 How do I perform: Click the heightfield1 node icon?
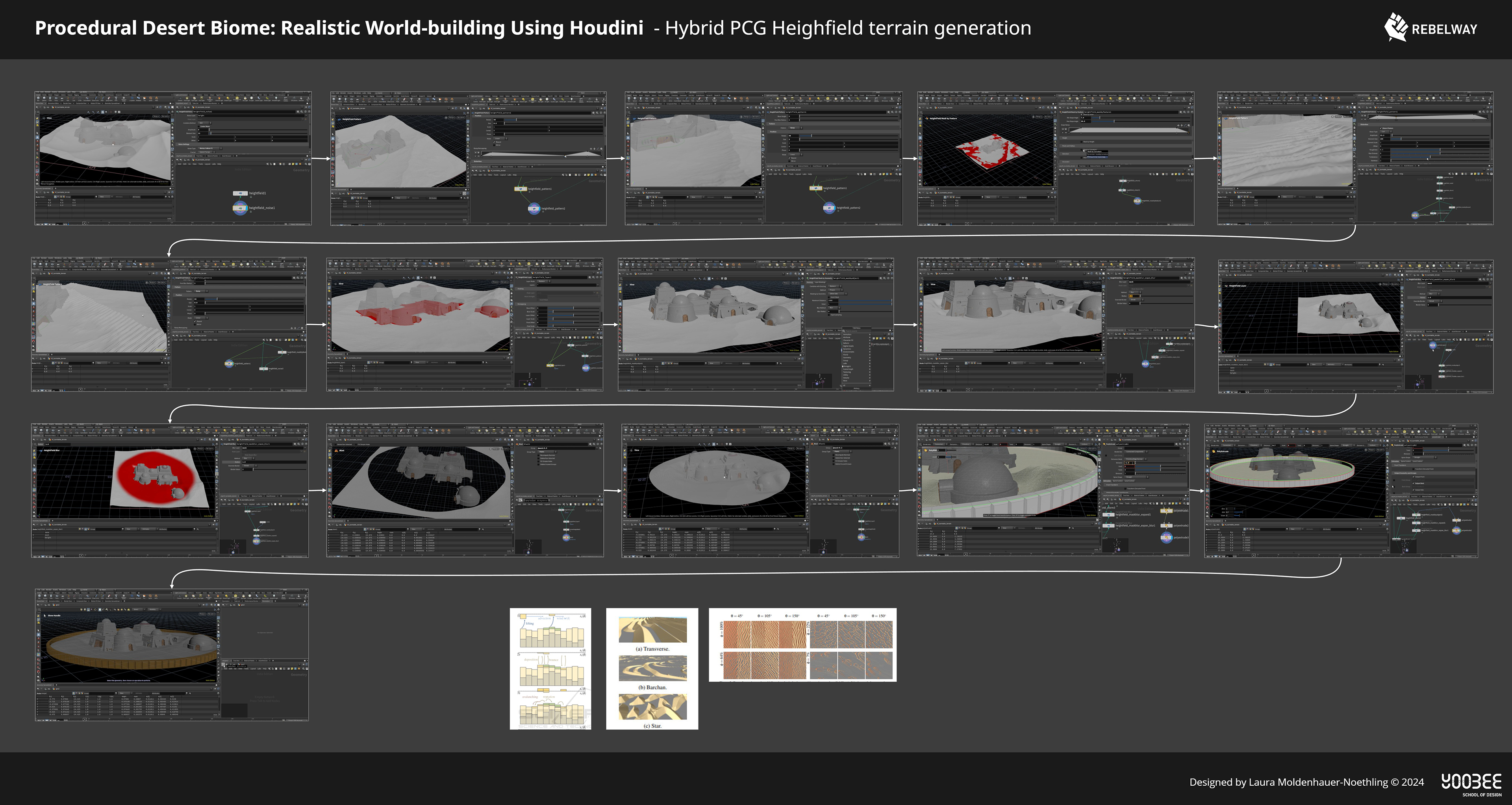(240, 193)
